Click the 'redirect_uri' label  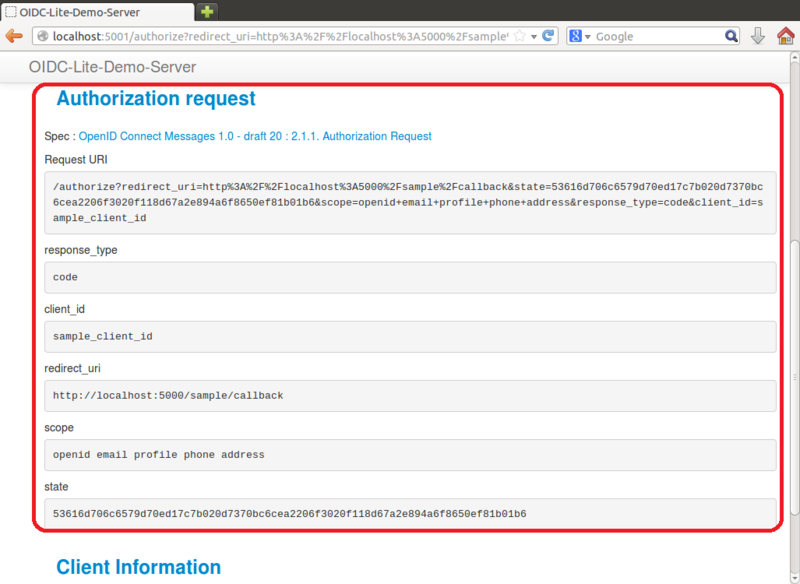coord(72,368)
